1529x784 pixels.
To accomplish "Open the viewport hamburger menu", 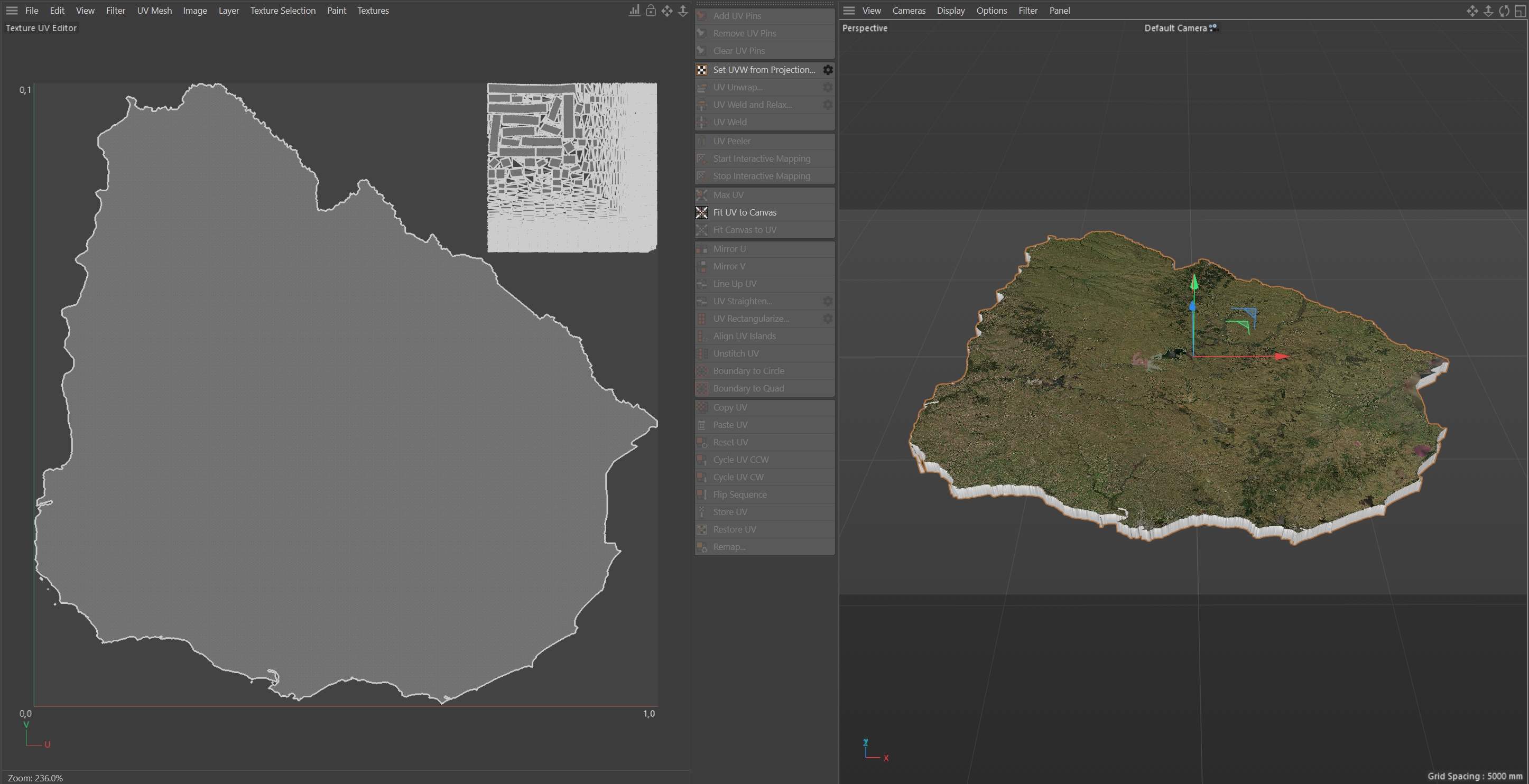I will click(849, 11).
